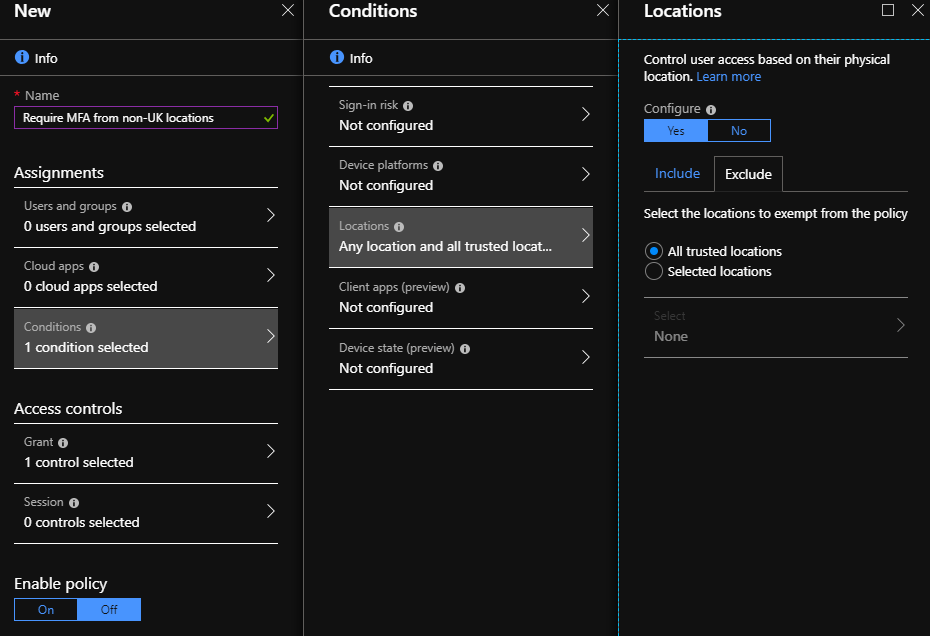Image resolution: width=930 pixels, height=636 pixels.
Task: Set Configure to No
Action: (x=739, y=130)
